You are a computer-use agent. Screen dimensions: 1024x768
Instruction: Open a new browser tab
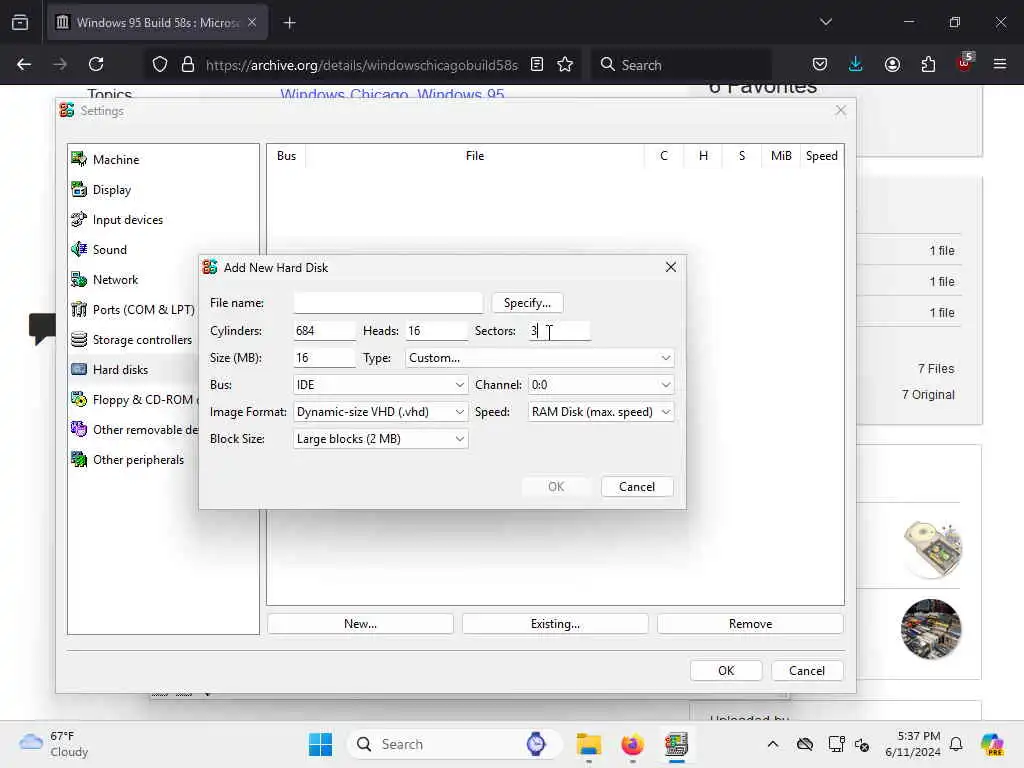click(289, 23)
